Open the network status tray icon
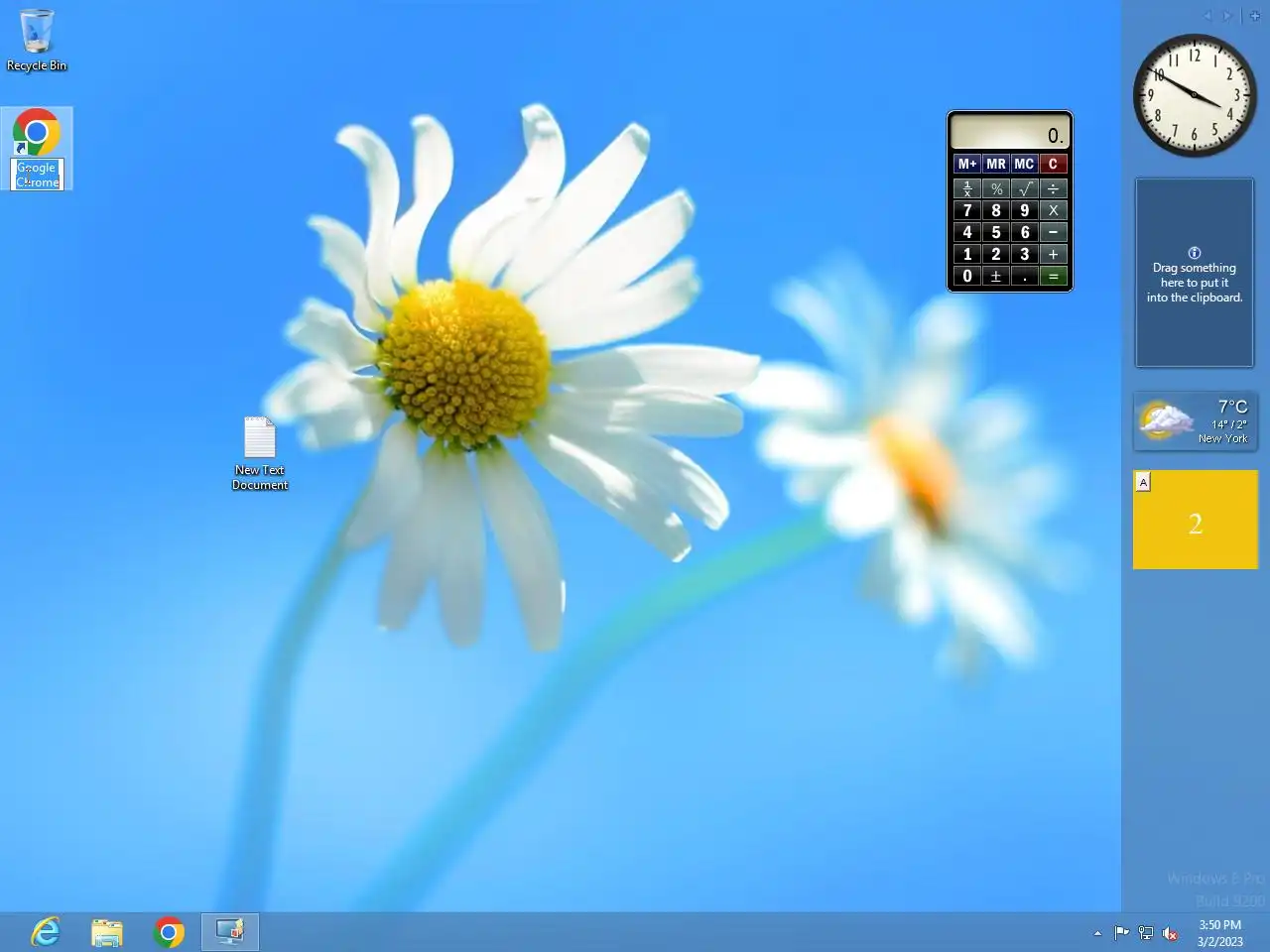 (x=1146, y=932)
